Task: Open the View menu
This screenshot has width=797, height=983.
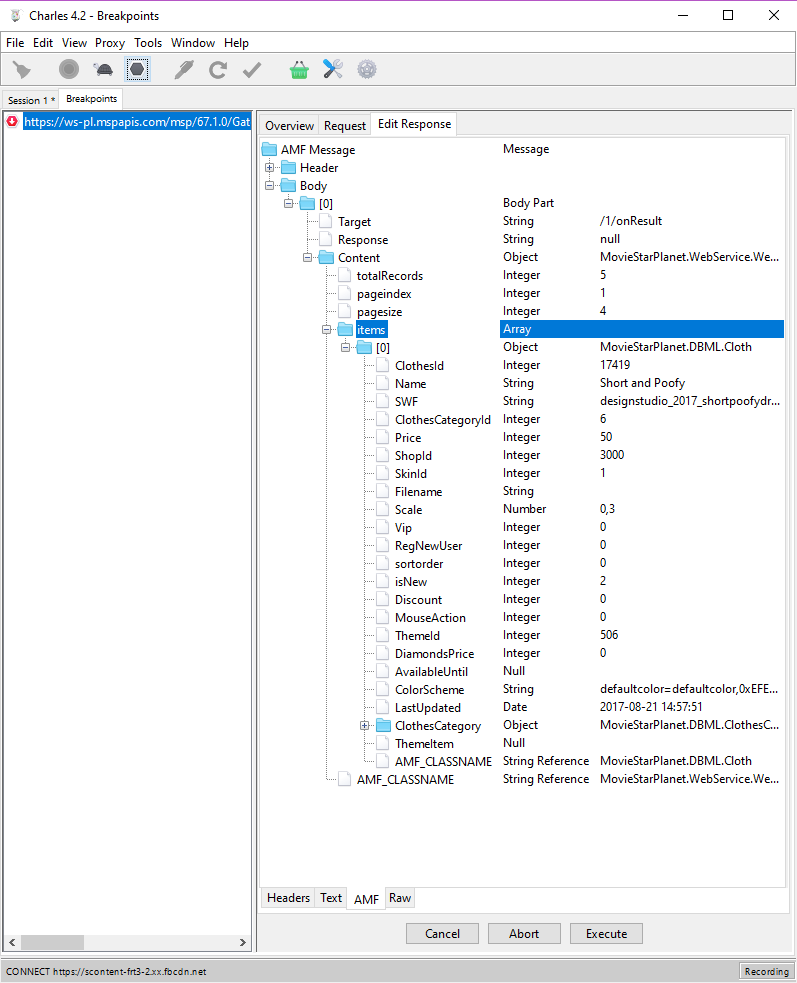Action: pos(74,43)
